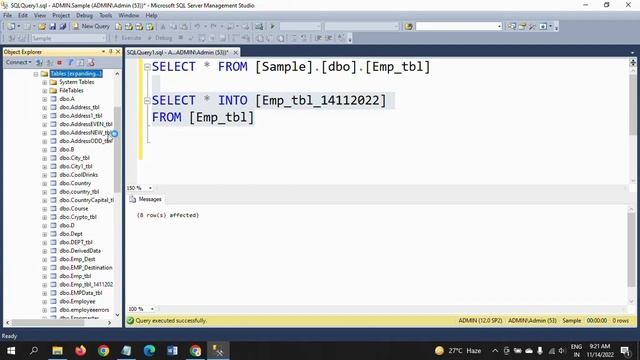This screenshot has height=360, width=640.
Task: Click the Windows Start button
Action: coord(11,351)
